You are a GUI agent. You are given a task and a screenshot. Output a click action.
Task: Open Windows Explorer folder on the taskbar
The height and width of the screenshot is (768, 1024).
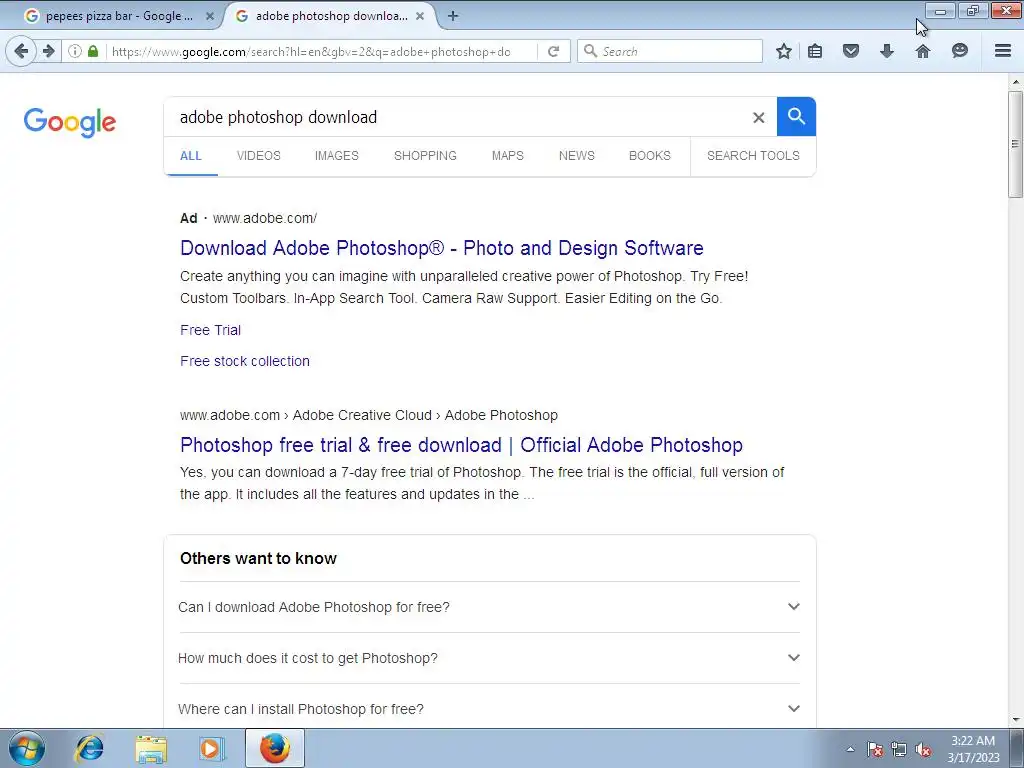[151, 748]
